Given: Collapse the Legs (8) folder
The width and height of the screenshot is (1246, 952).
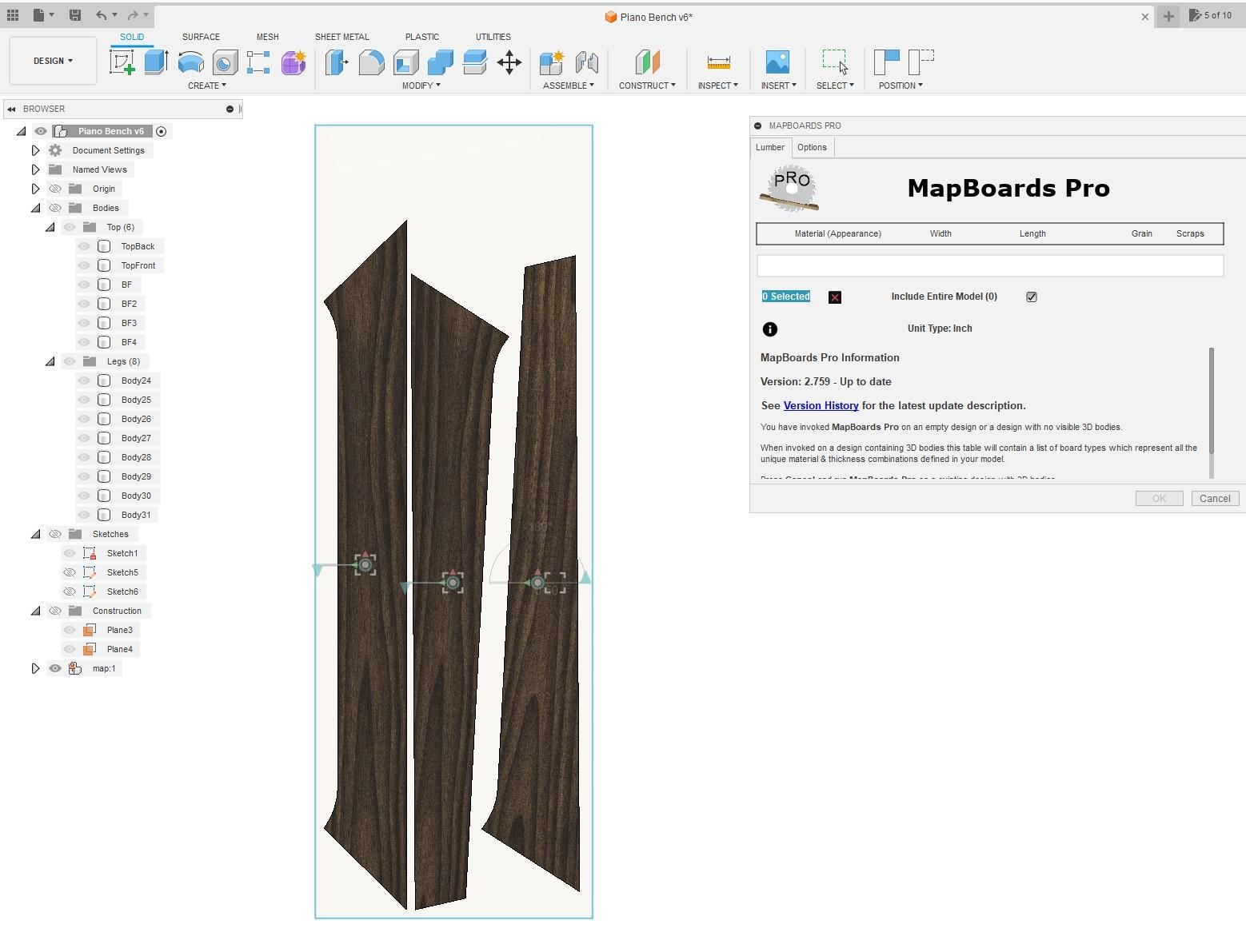Looking at the screenshot, I should (50, 361).
